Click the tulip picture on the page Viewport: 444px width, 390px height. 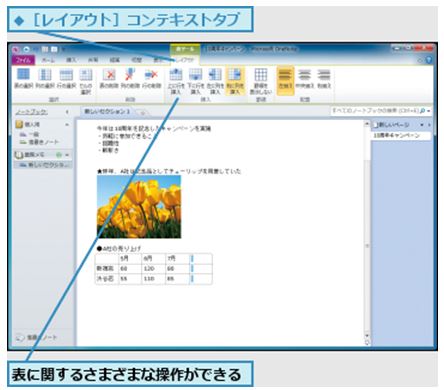(x=139, y=207)
